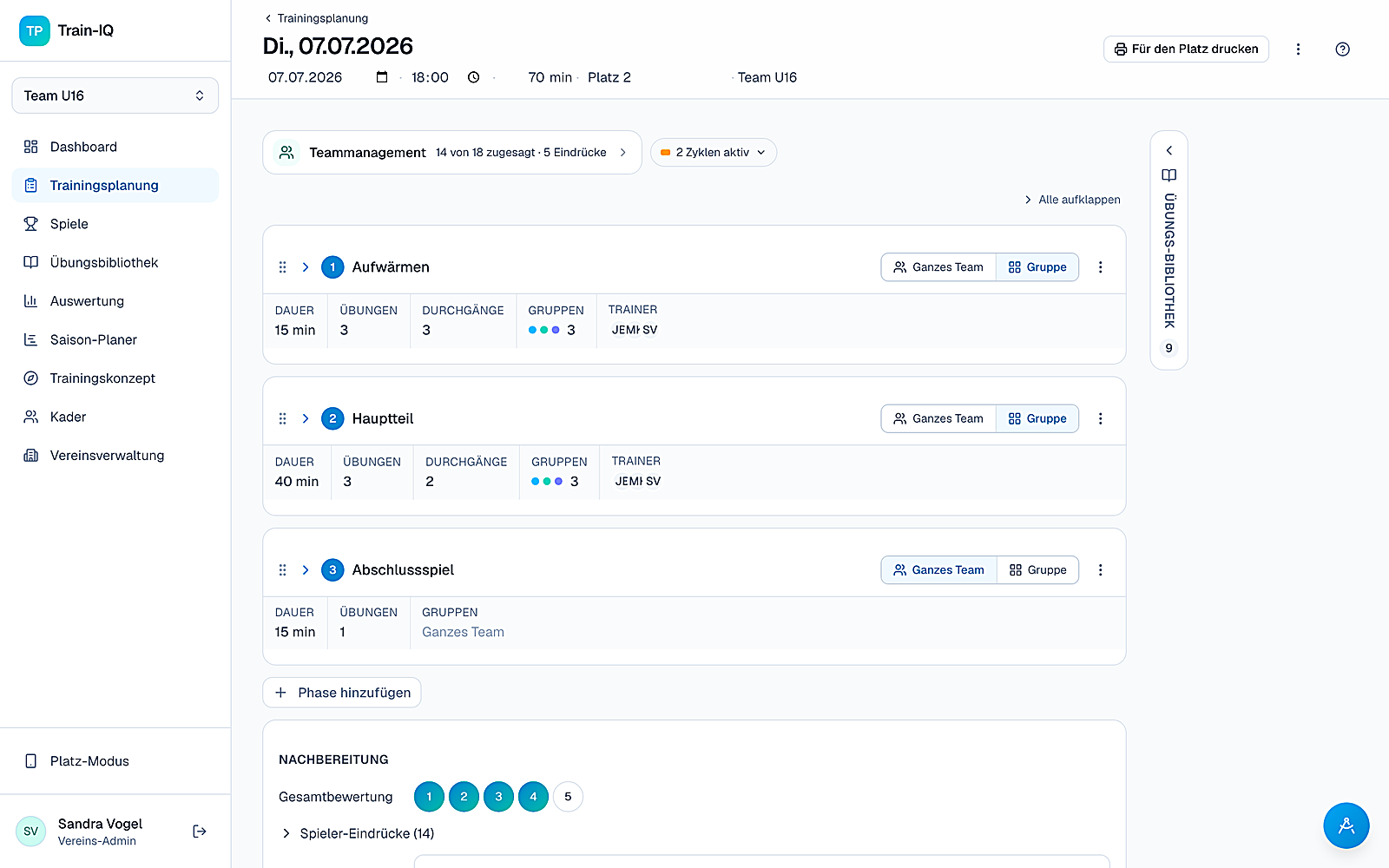
Task: Switch Aufwärmen to Ganzes Team mode
Action: click(938, 267)
